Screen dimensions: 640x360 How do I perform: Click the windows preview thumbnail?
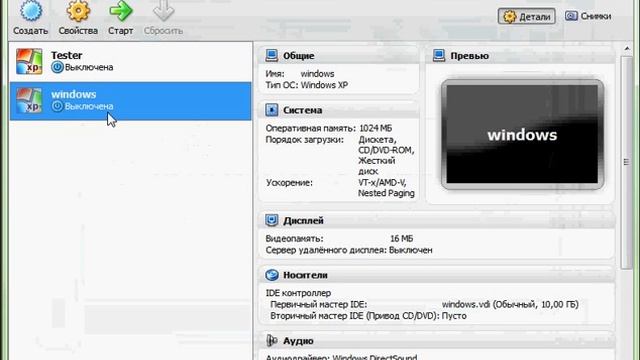pyautogui.click(x=522, y=134)
